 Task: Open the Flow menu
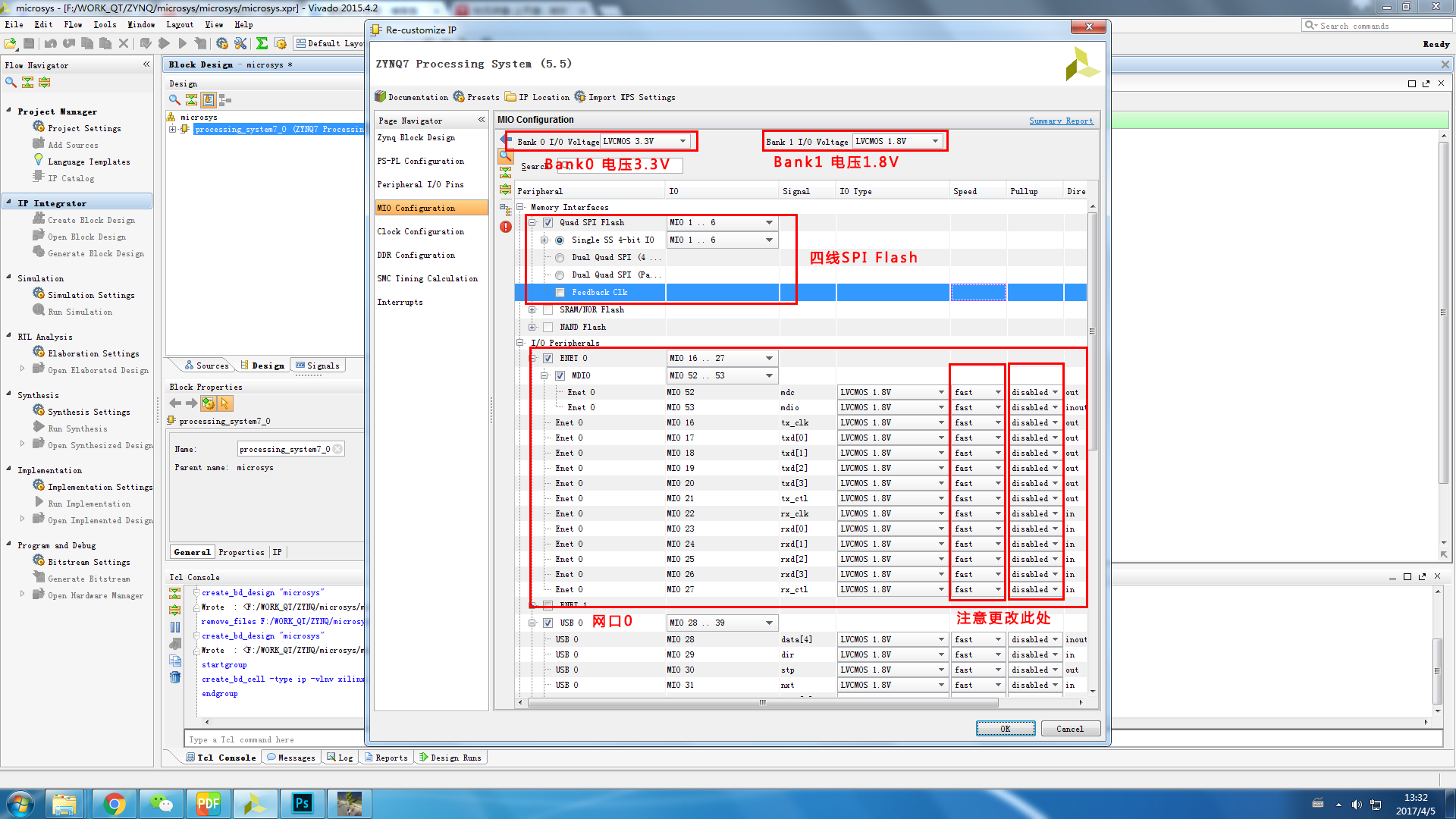click(x=74, y=25)
